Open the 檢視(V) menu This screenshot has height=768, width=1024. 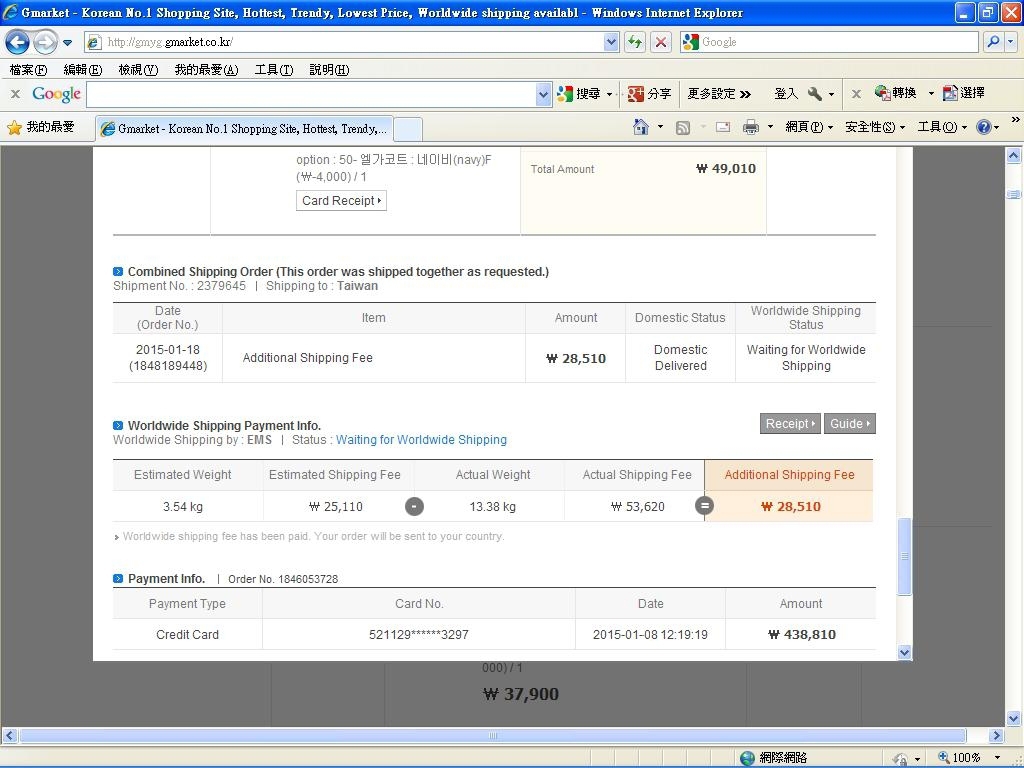(x=138, y=70)
